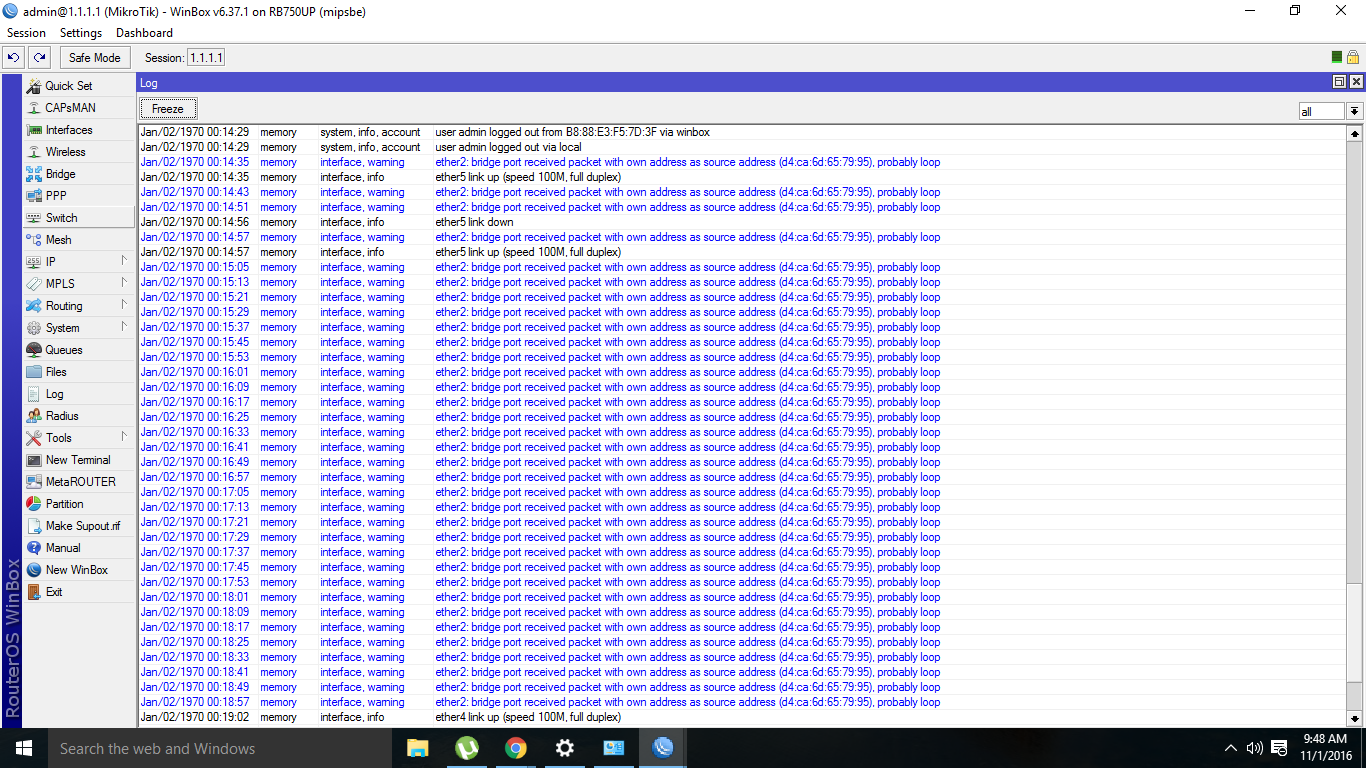Open Settings gear in taskbar
1366x768 pixels.
(564, 748)
